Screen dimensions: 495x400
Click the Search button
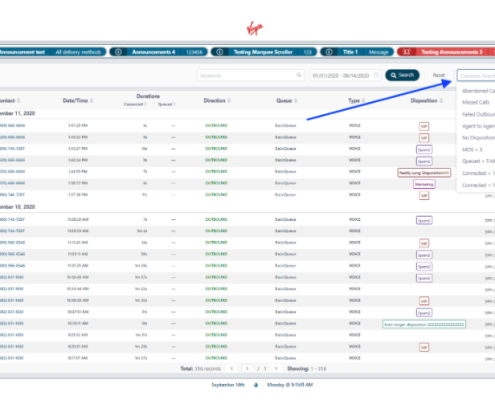[x=402, y=75]
